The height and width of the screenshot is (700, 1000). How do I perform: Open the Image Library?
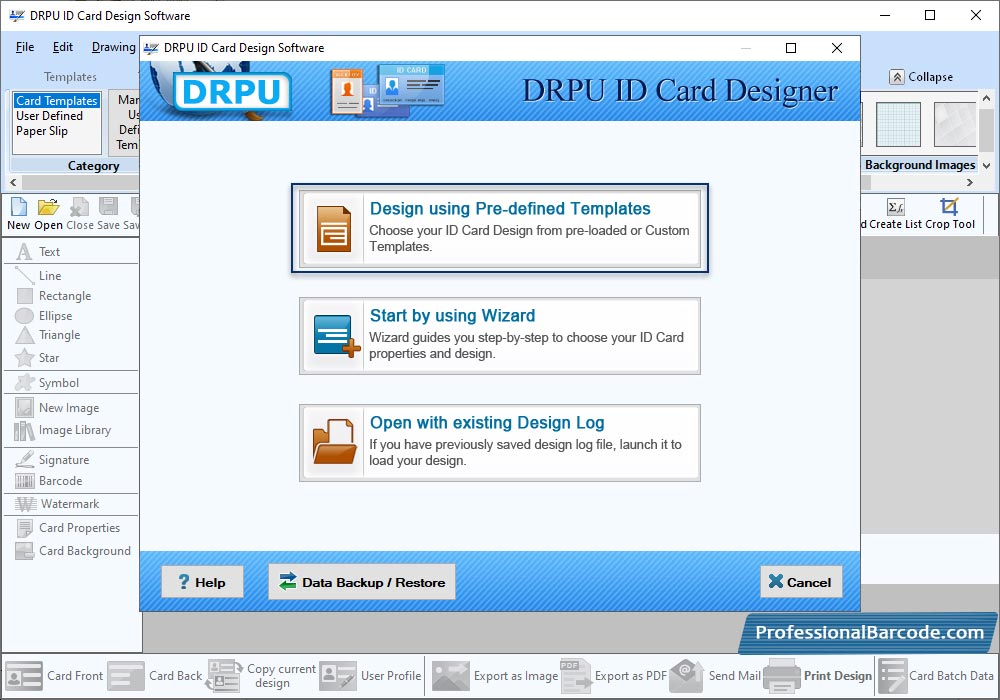tap(62, 430)
